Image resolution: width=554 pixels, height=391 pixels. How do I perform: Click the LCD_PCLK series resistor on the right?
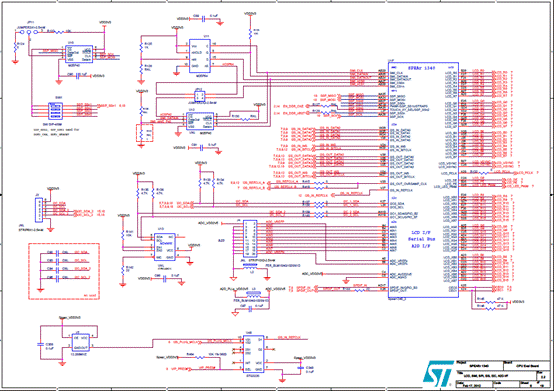pos(484,173)
